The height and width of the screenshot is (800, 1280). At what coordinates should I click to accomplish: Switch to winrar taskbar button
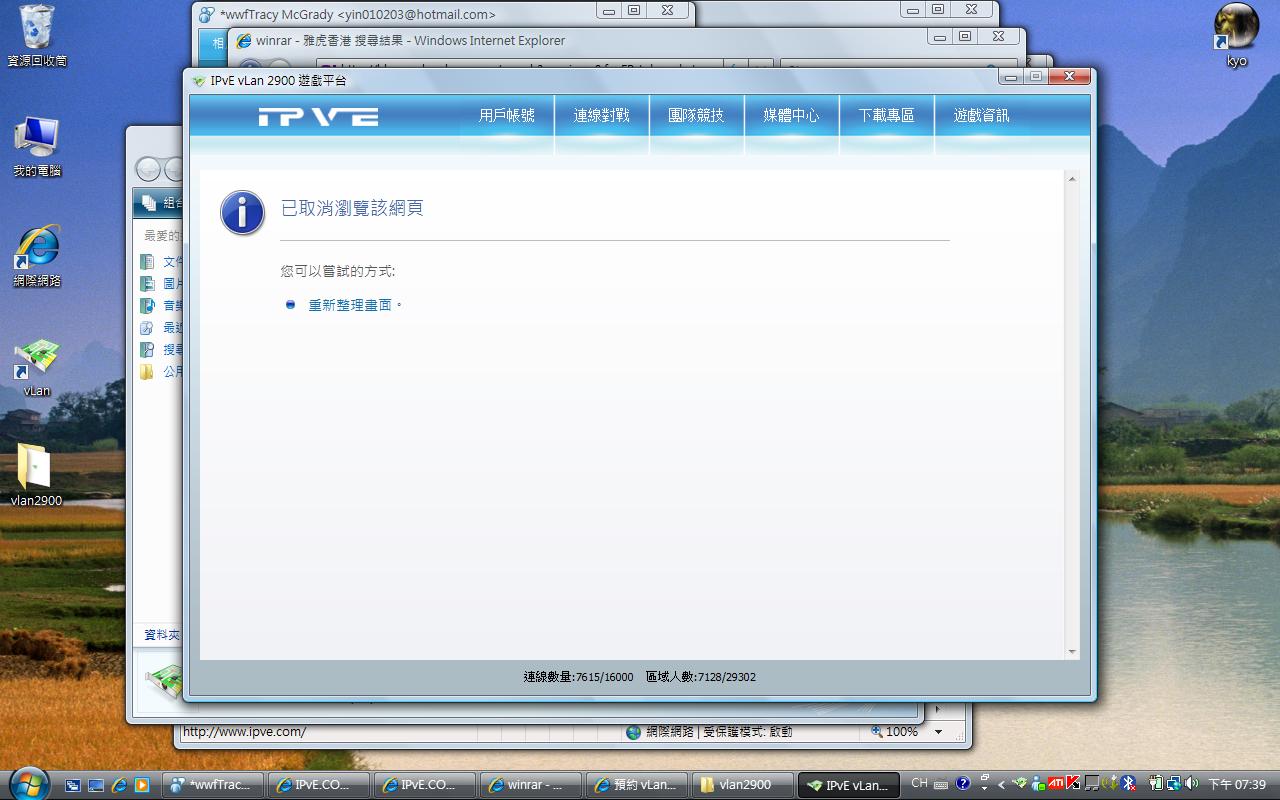coord(531,785)
